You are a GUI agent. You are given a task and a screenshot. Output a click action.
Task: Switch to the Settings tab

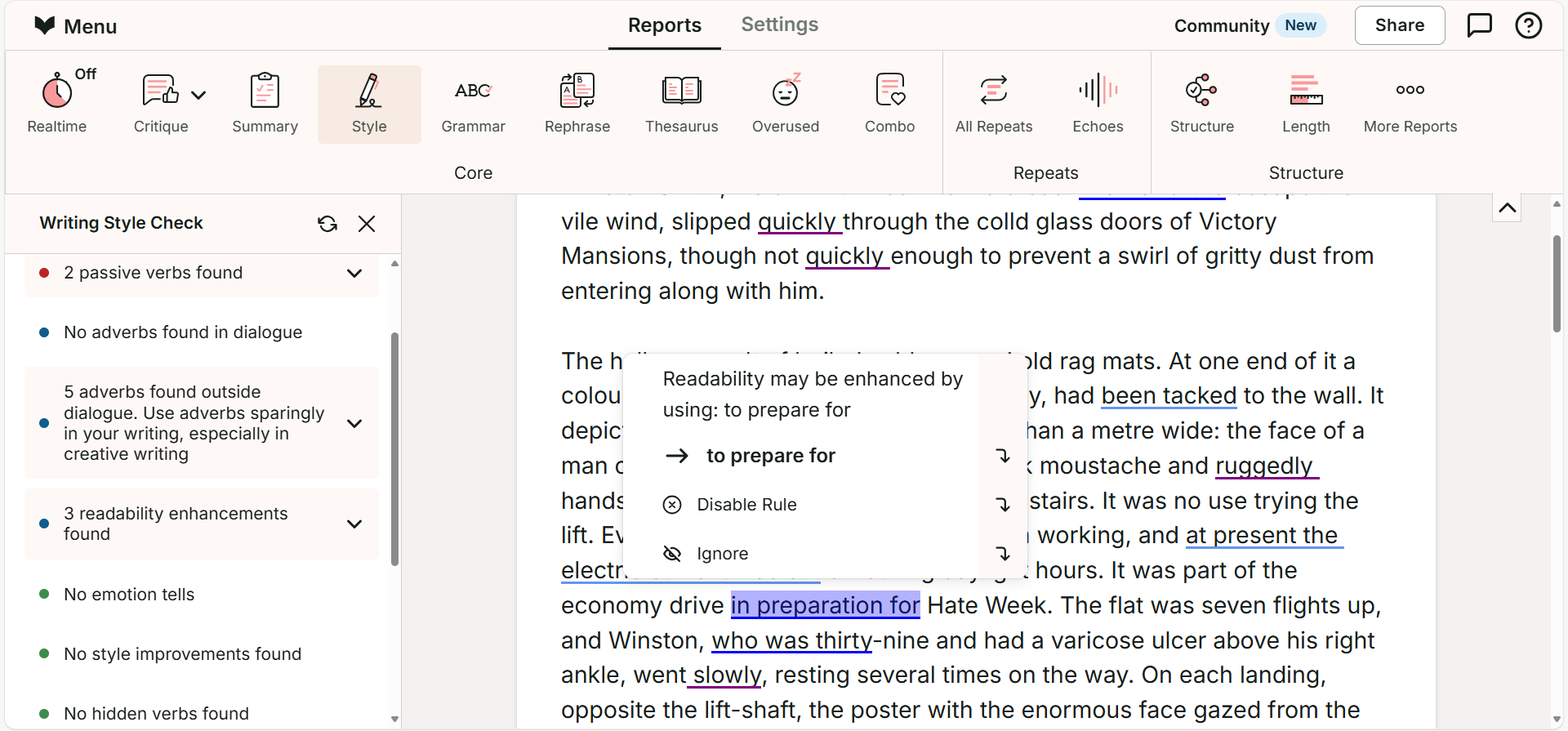[x=780, y=25]
